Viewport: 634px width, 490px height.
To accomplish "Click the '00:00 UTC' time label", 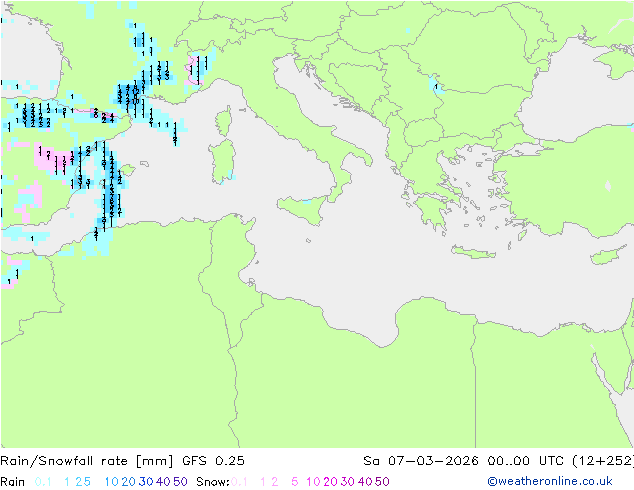I will (x=524, y=461).
